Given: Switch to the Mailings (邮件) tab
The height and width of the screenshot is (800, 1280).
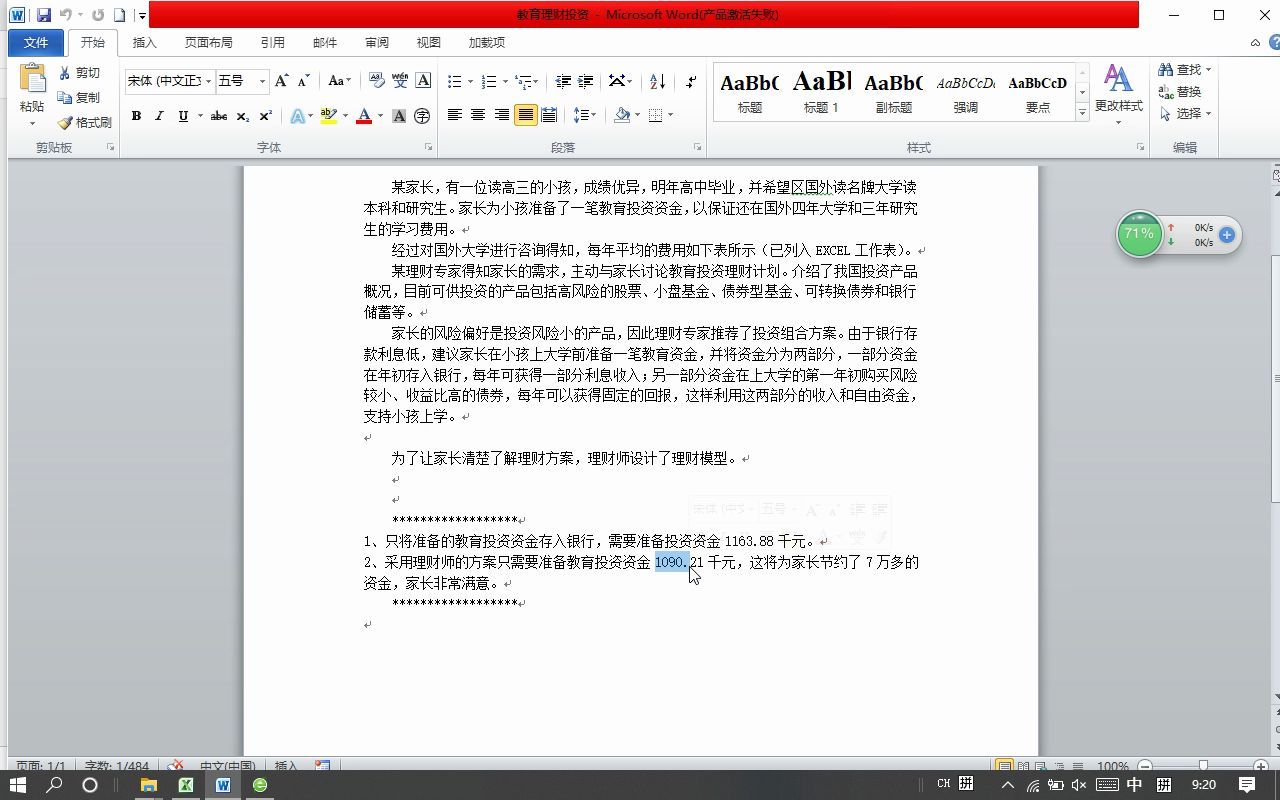Looking at the screenshot, I should point(325,42).
